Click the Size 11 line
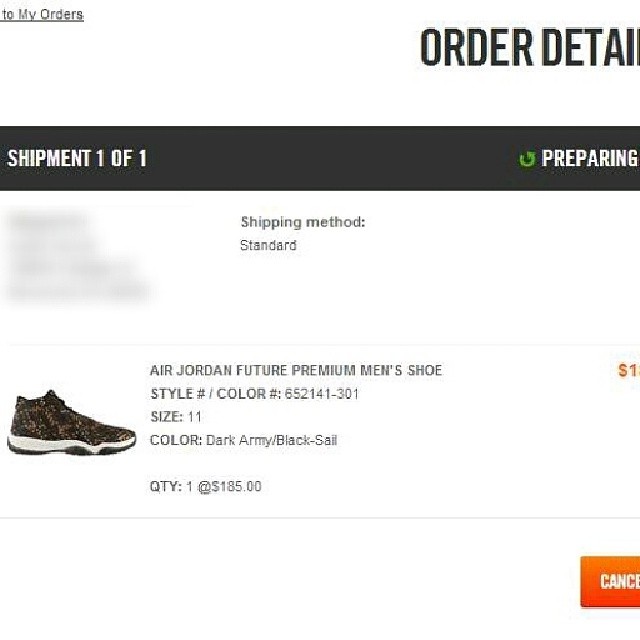The width and height of the screenshot is (640, 640). pos(176,417)
